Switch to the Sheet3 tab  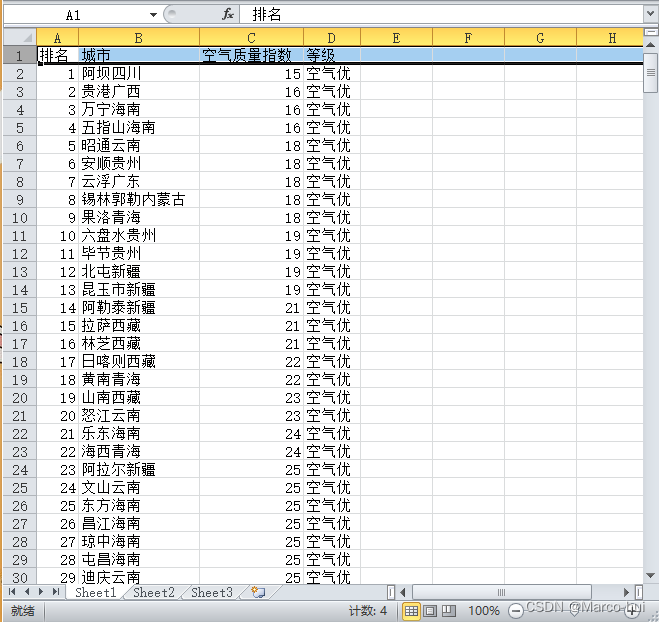[x=212, y=592]
